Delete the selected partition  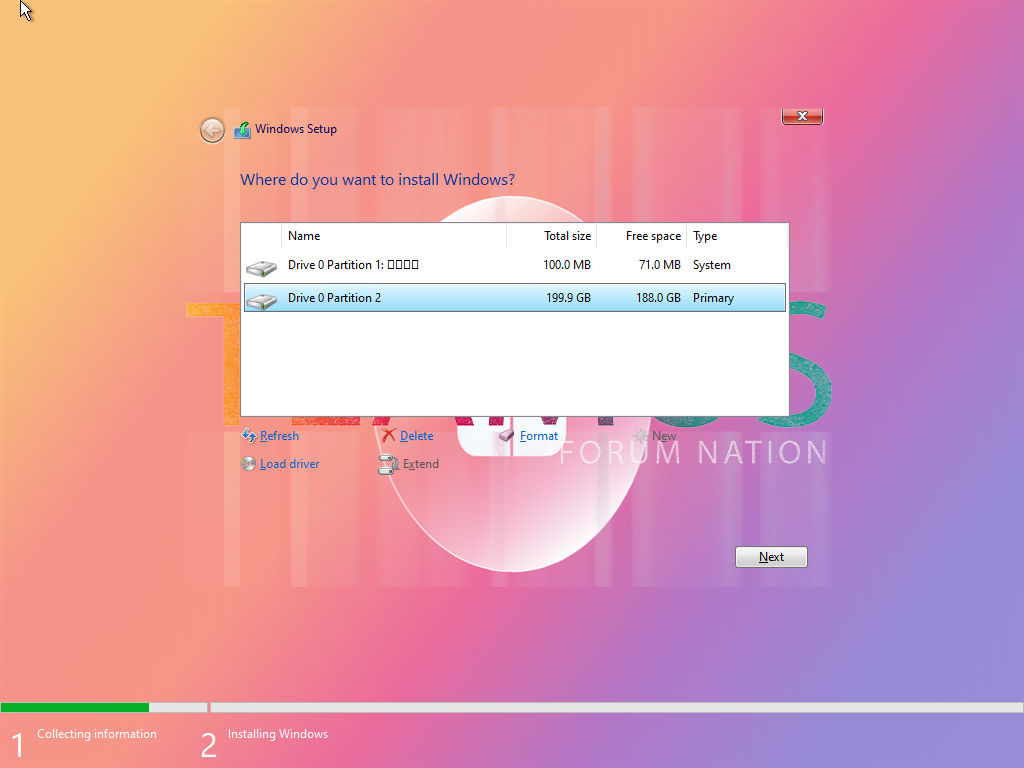coord(417,436)
